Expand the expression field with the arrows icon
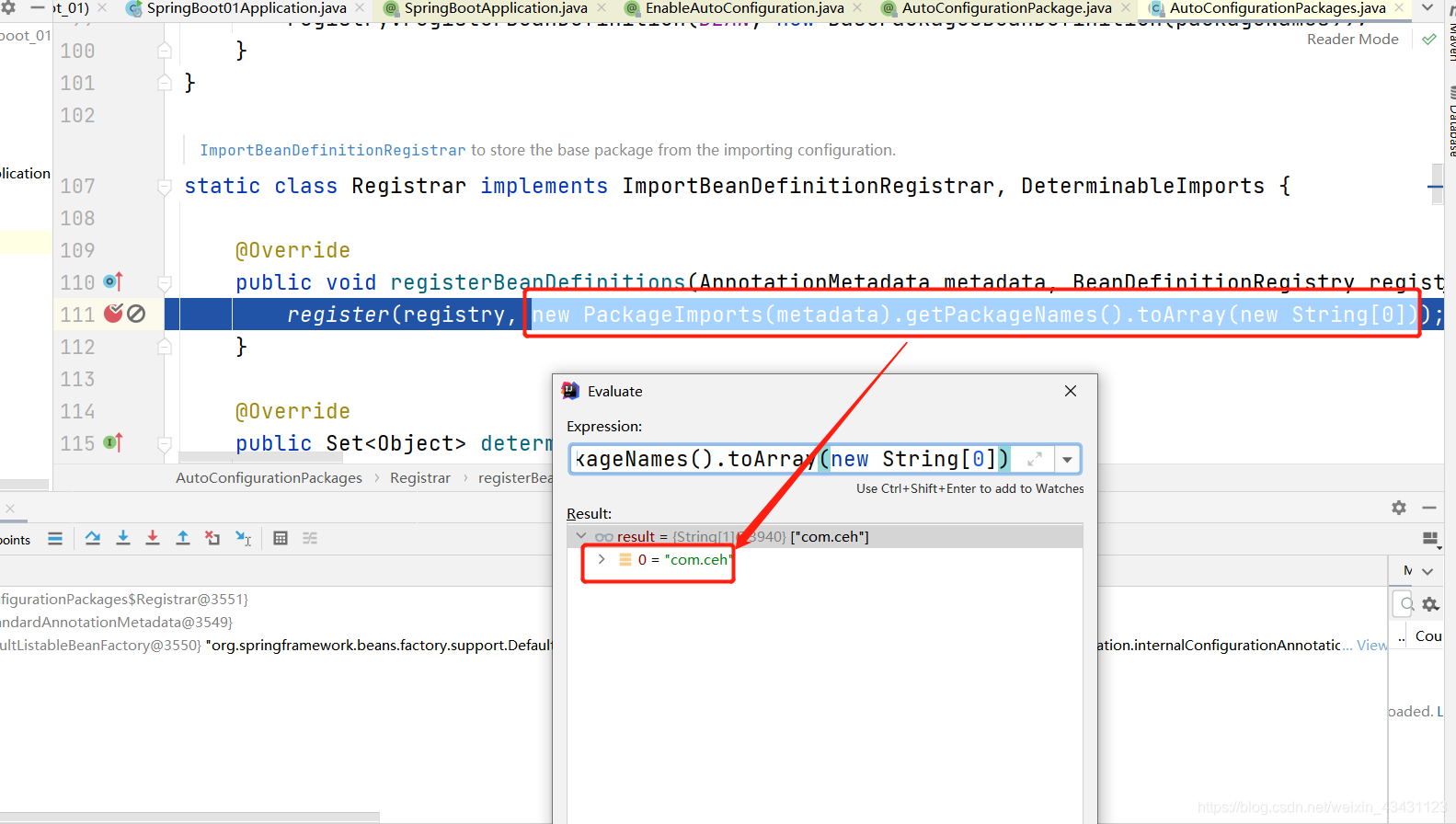 [1035, 459]
